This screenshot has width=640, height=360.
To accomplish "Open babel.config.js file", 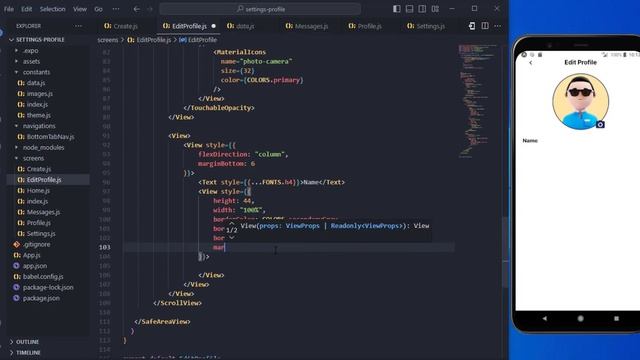I will point(43,276).
